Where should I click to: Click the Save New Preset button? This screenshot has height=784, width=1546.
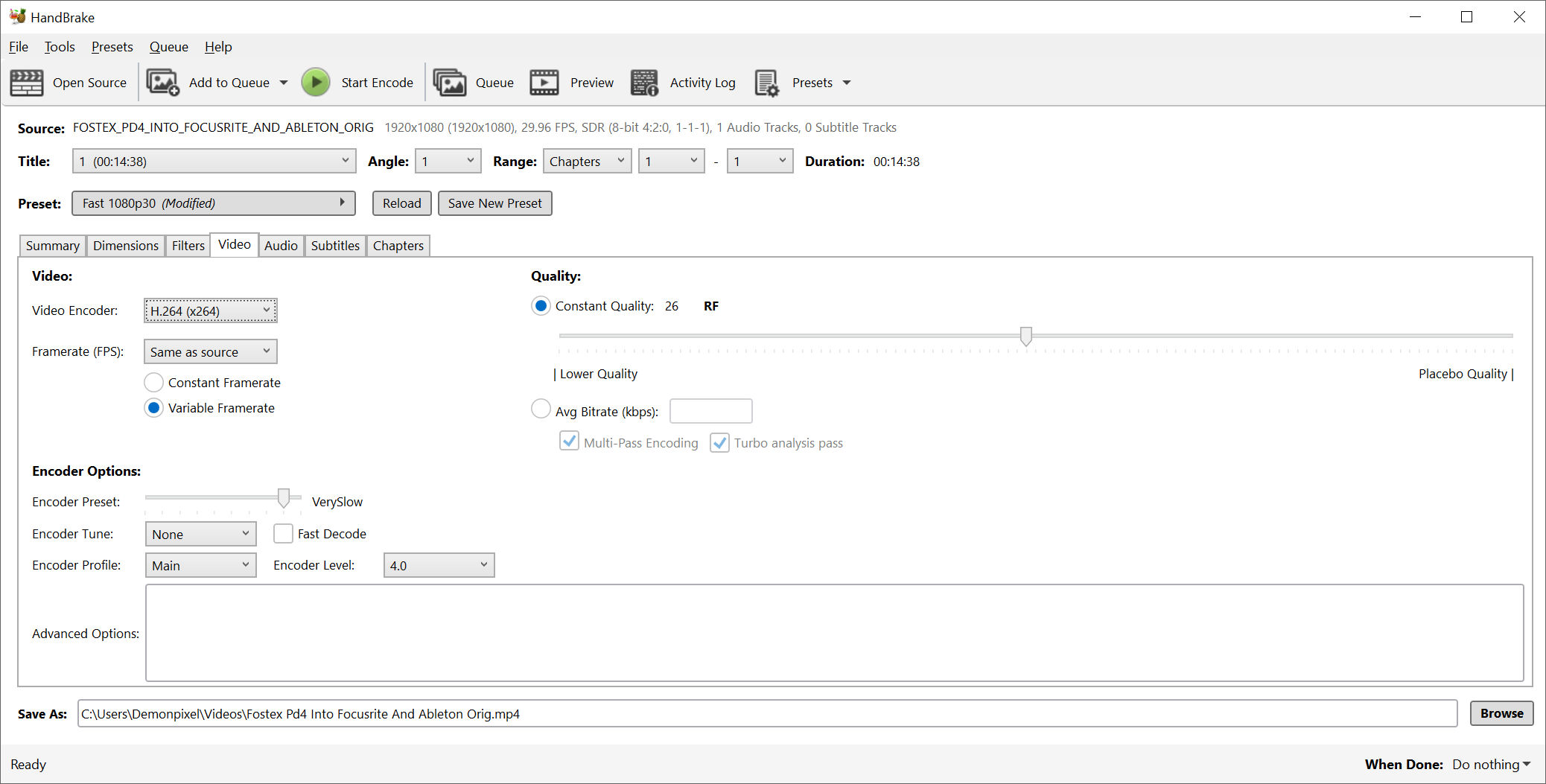pyautogui.click(x=495, y=203)
